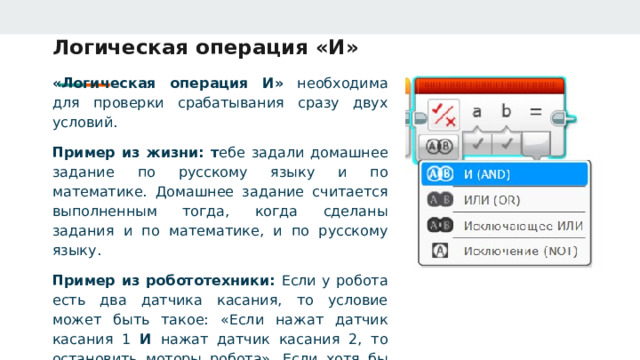Click the heading Логическая операция «И»
This screenshot has width=640, height=360.
coord(205,47)
